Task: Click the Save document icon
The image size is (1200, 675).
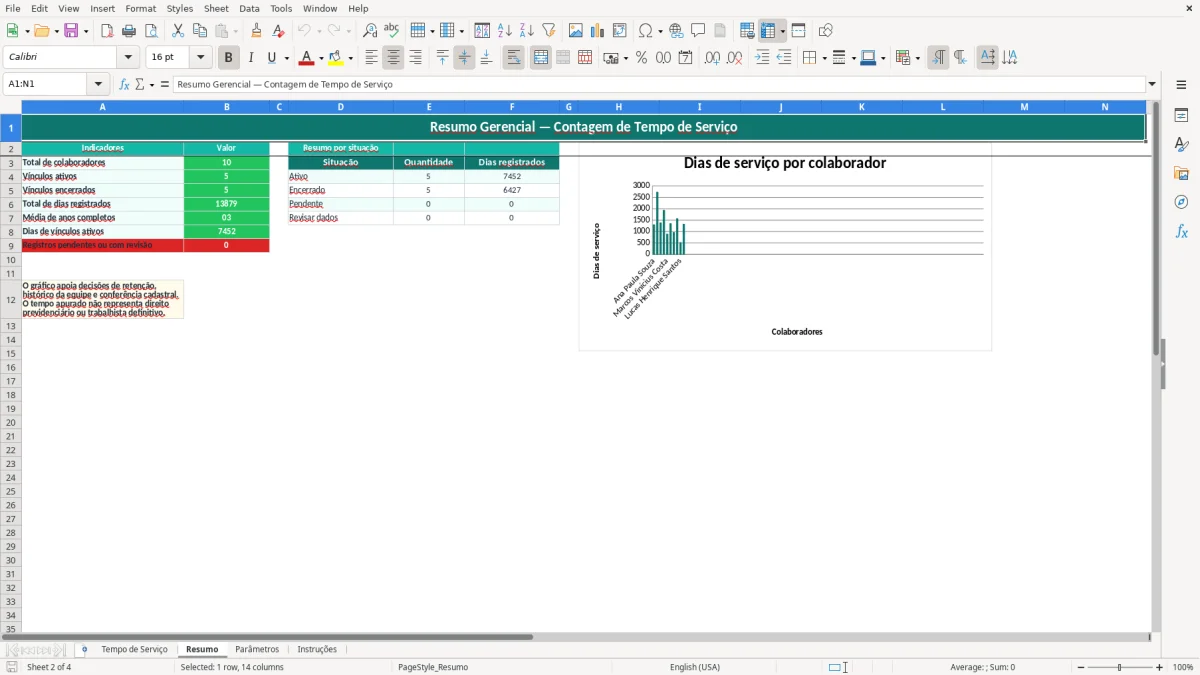Action: tap(71, 31)
